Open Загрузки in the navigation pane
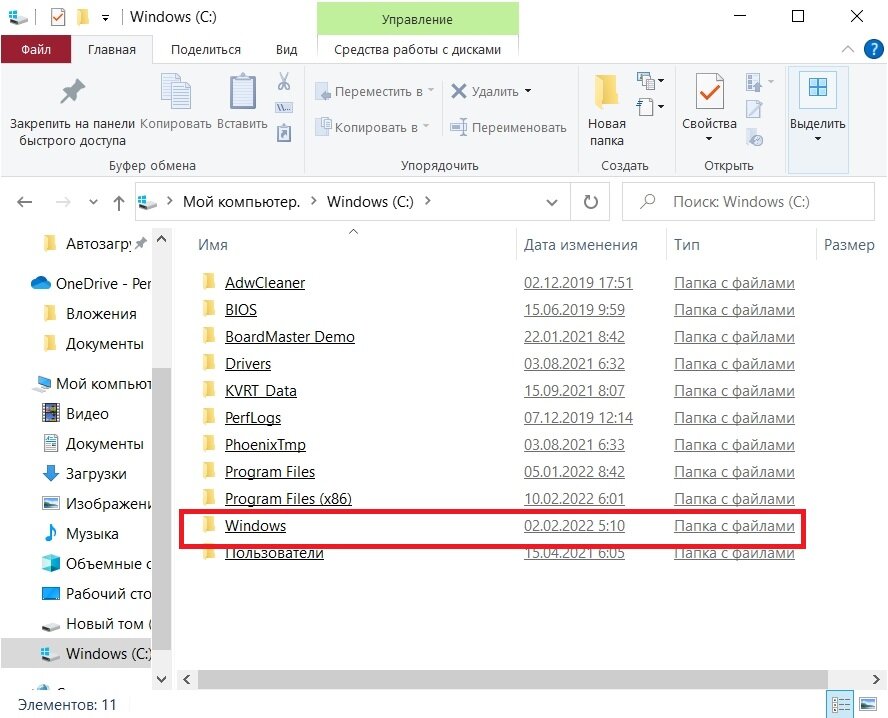This screenshot has width=888, height=718. tap(85, 473)
